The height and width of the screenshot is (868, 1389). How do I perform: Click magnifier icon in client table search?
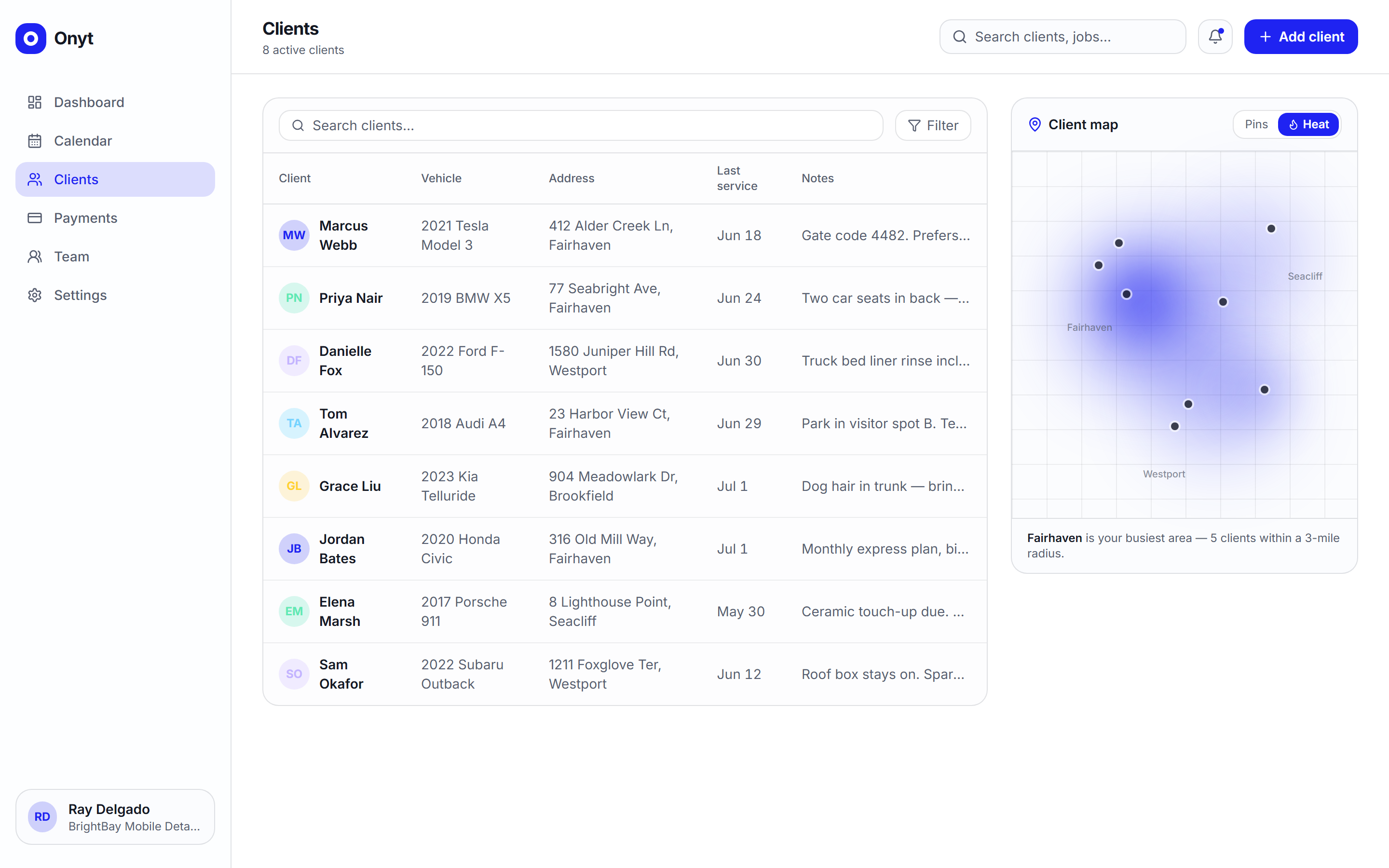pyautogui.click(x=298, y=125)
